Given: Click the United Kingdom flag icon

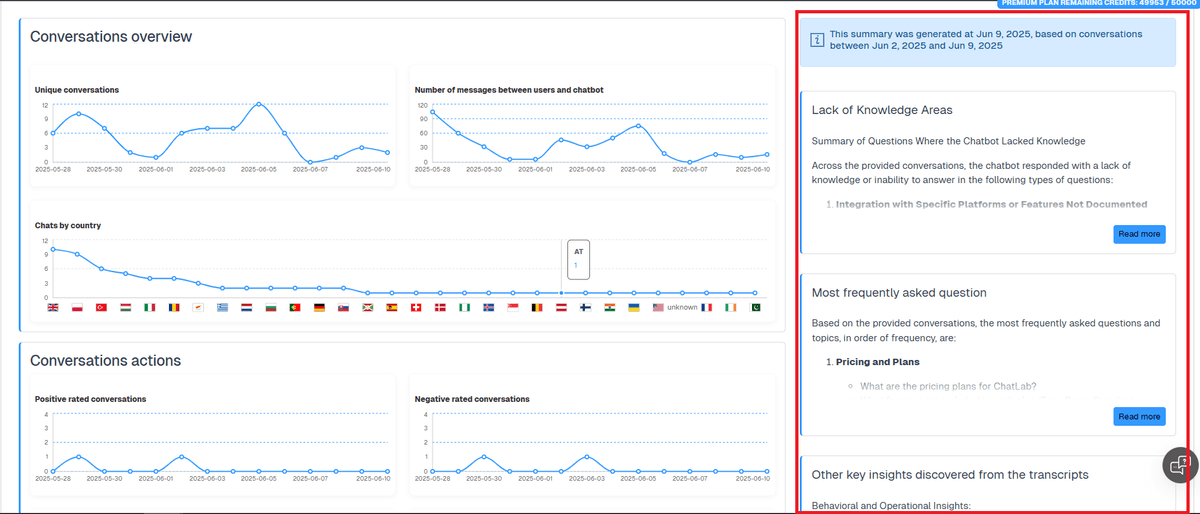Looking at the screenshot, I should coord(53,308).
